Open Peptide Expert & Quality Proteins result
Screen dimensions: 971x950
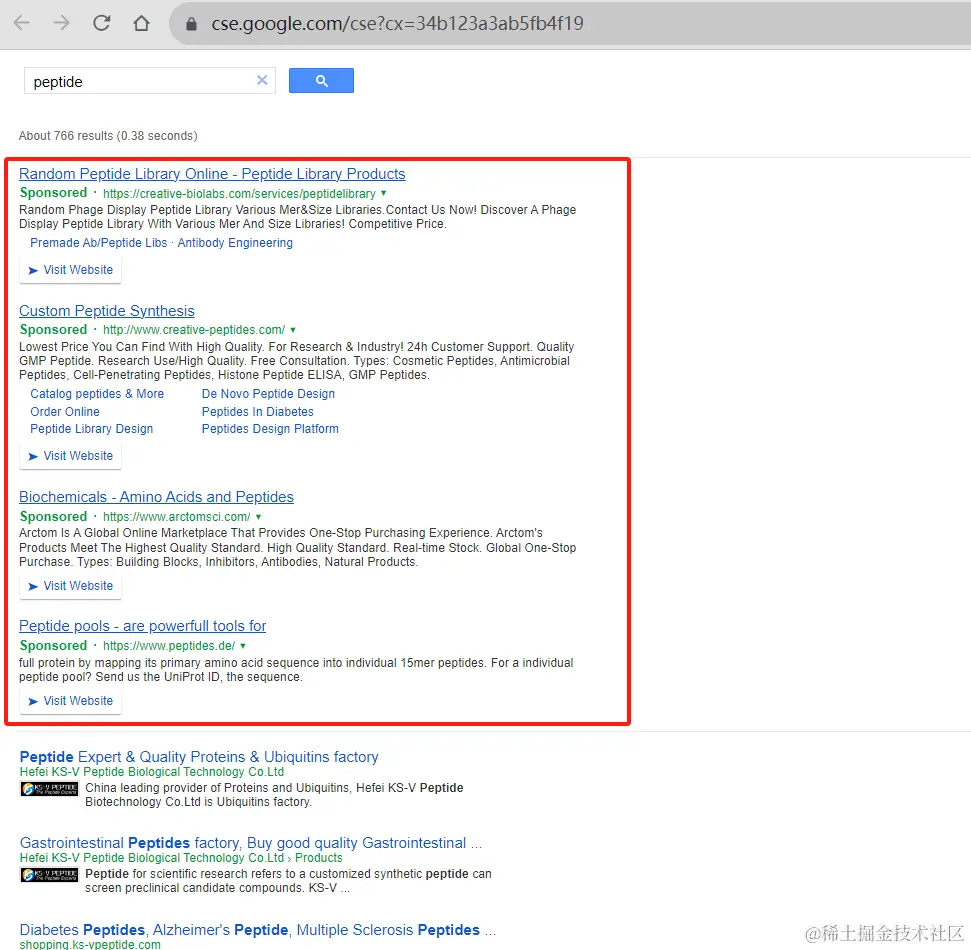click(x=199, y=757)
